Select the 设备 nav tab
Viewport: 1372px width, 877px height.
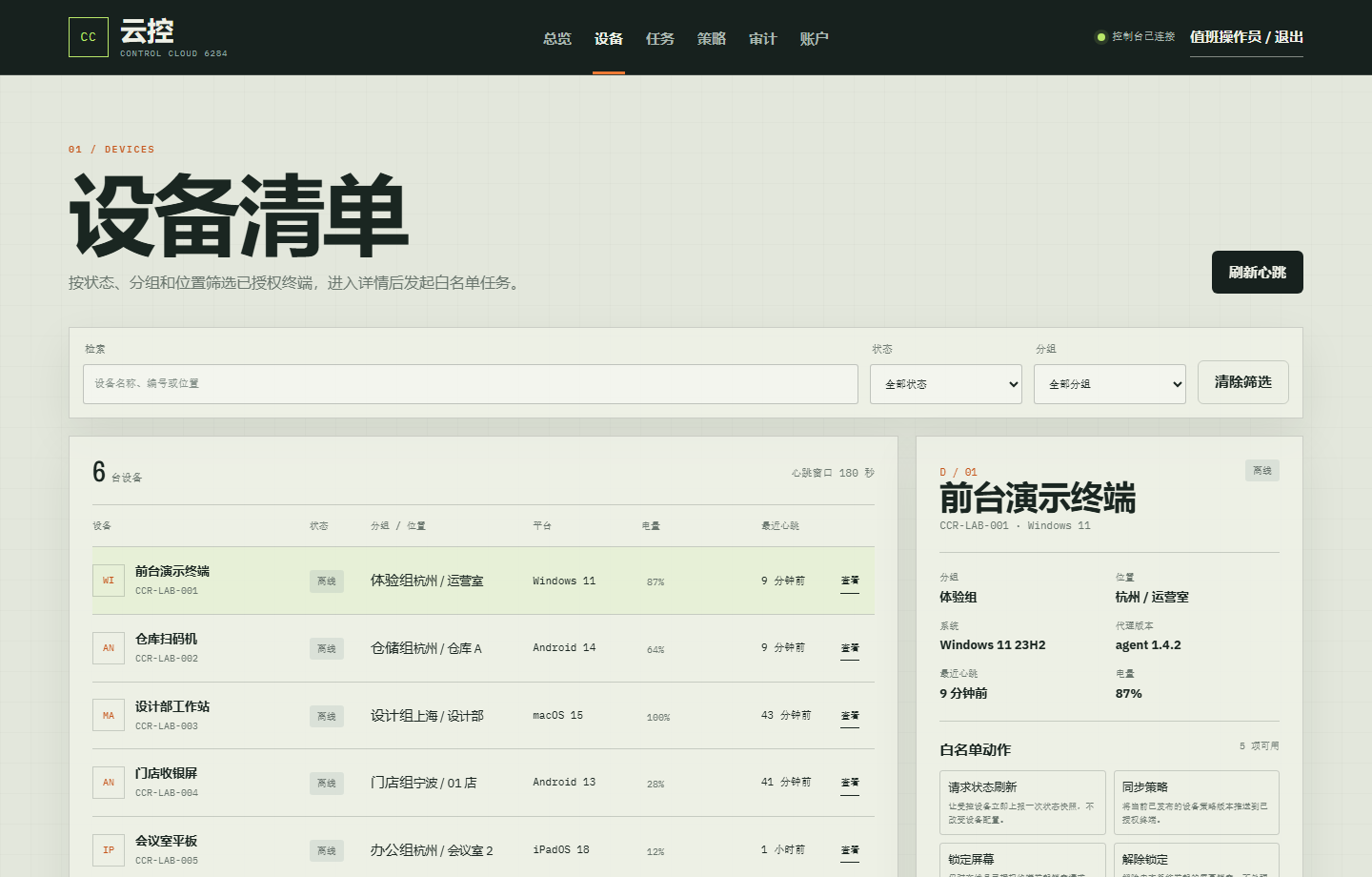coord(609,38)
